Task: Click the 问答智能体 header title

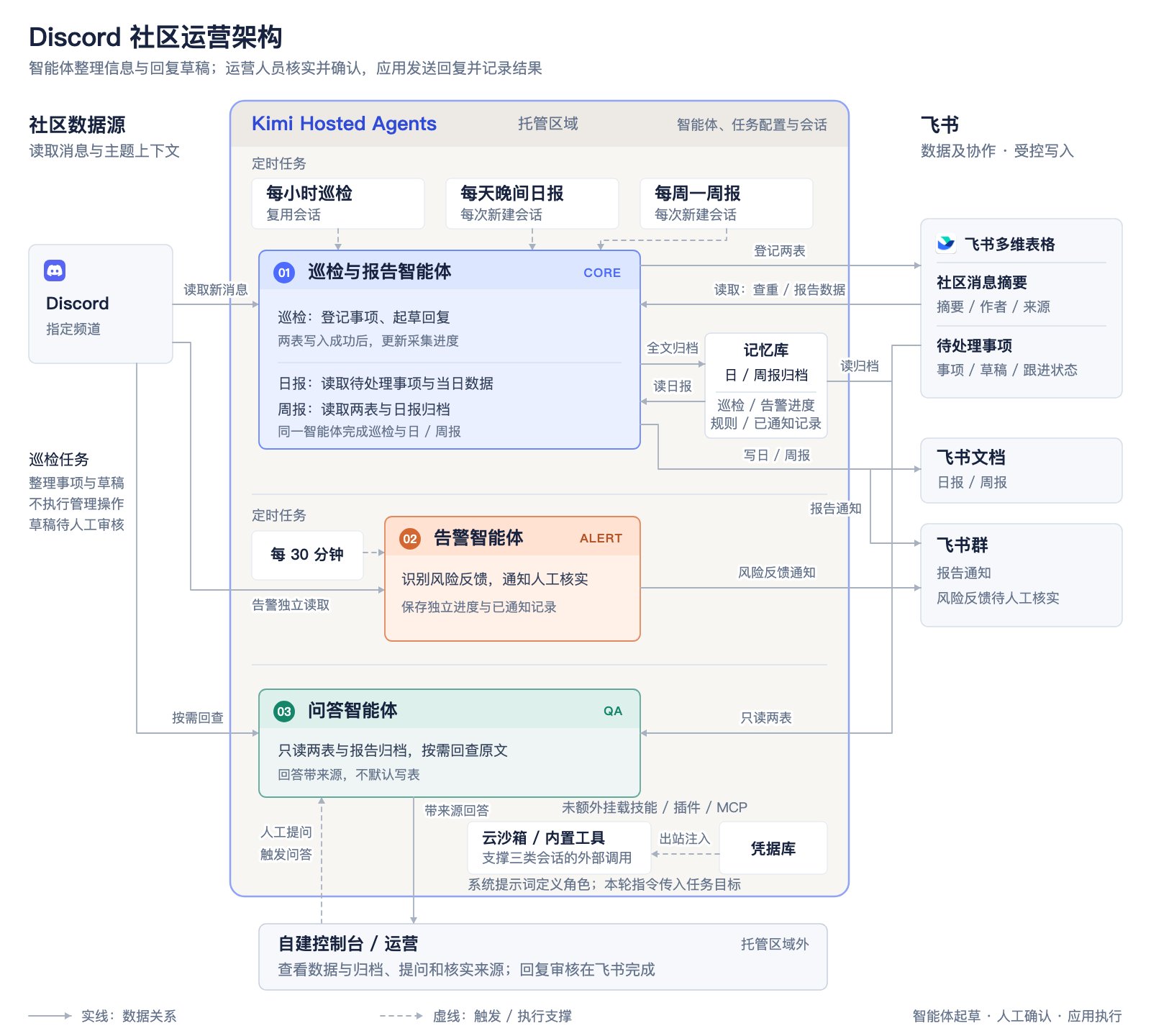Action: [352, 710]
